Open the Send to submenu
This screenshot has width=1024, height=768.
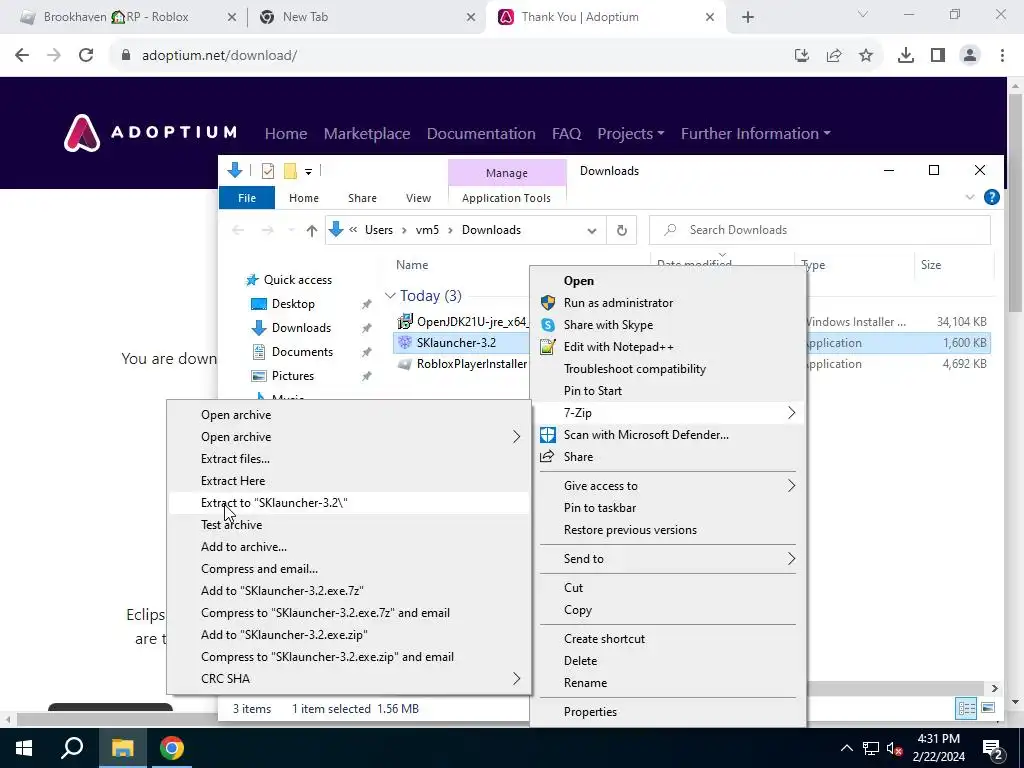tap(669, 558)
